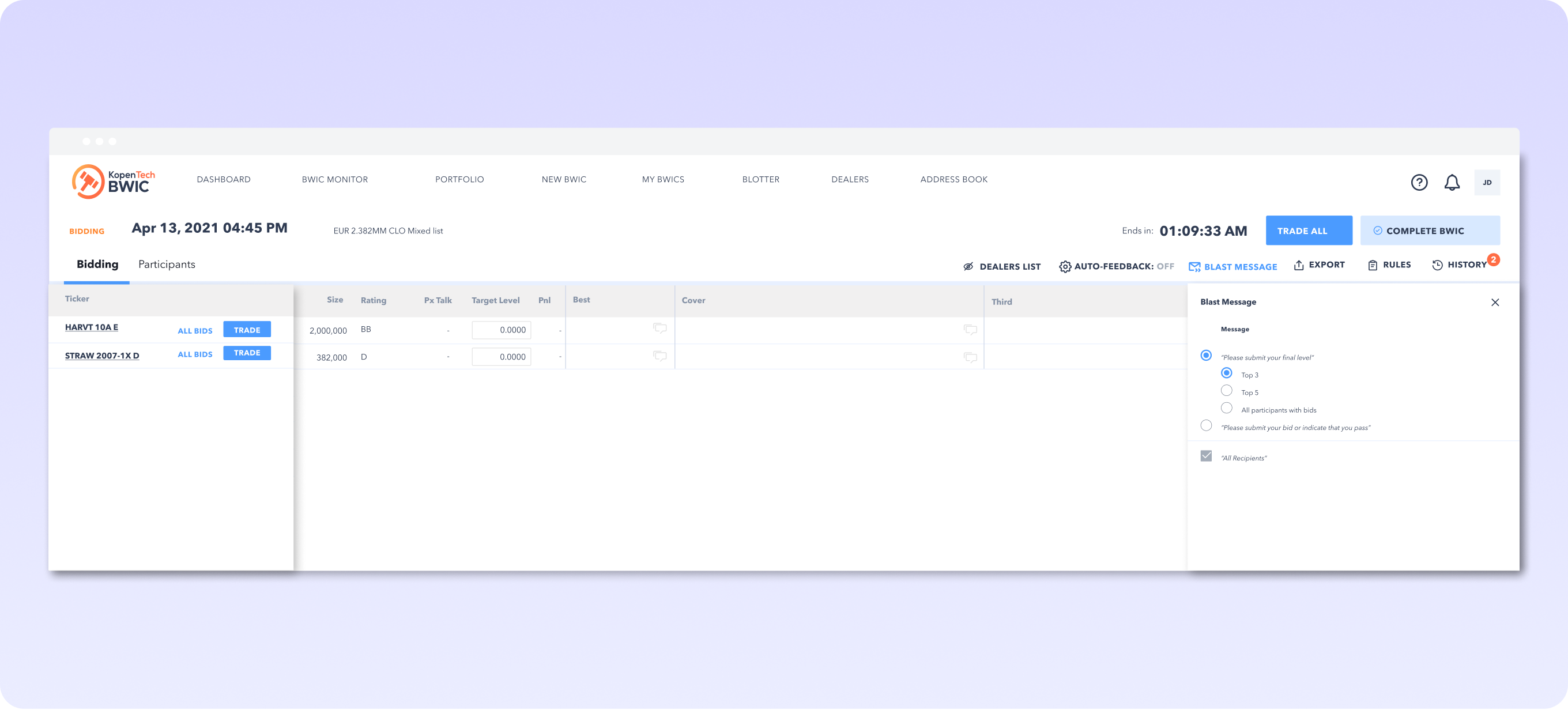
Task: Open the JD user profile menu
Action: pos(1487,183)
